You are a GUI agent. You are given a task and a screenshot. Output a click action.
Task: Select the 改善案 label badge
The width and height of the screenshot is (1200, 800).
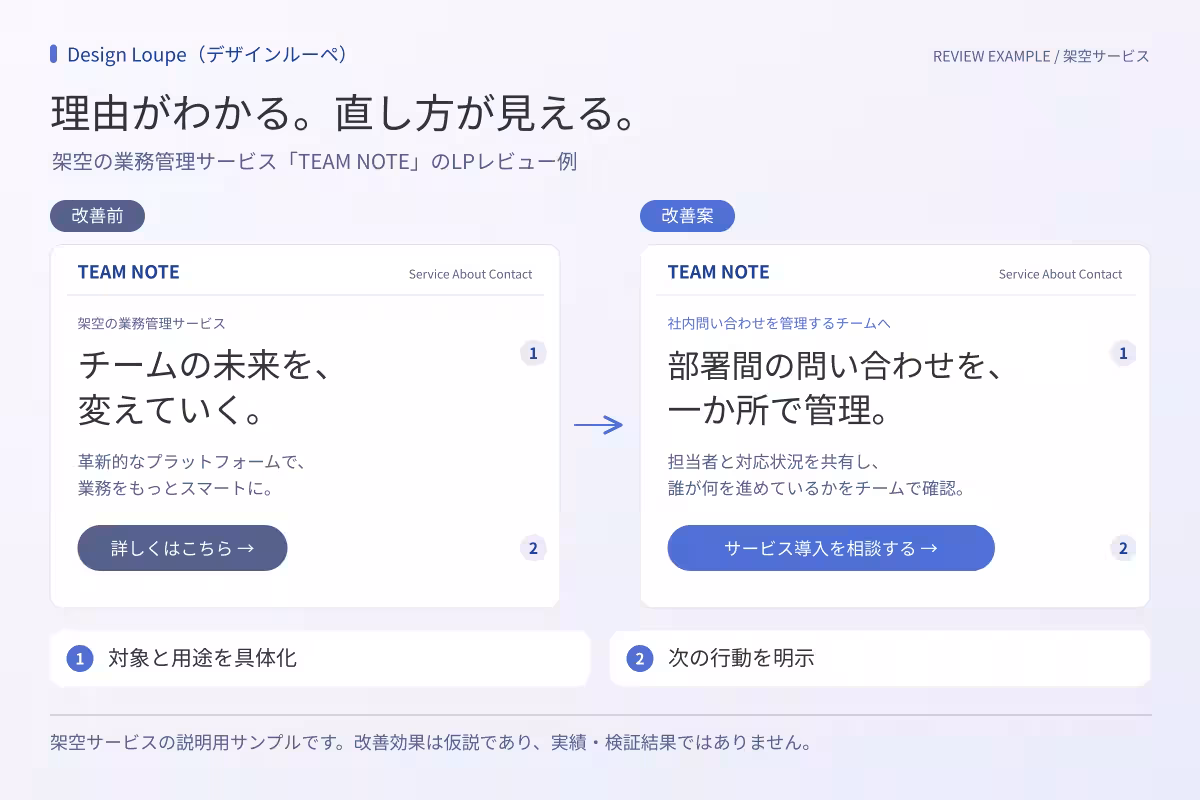pos(687,216)
